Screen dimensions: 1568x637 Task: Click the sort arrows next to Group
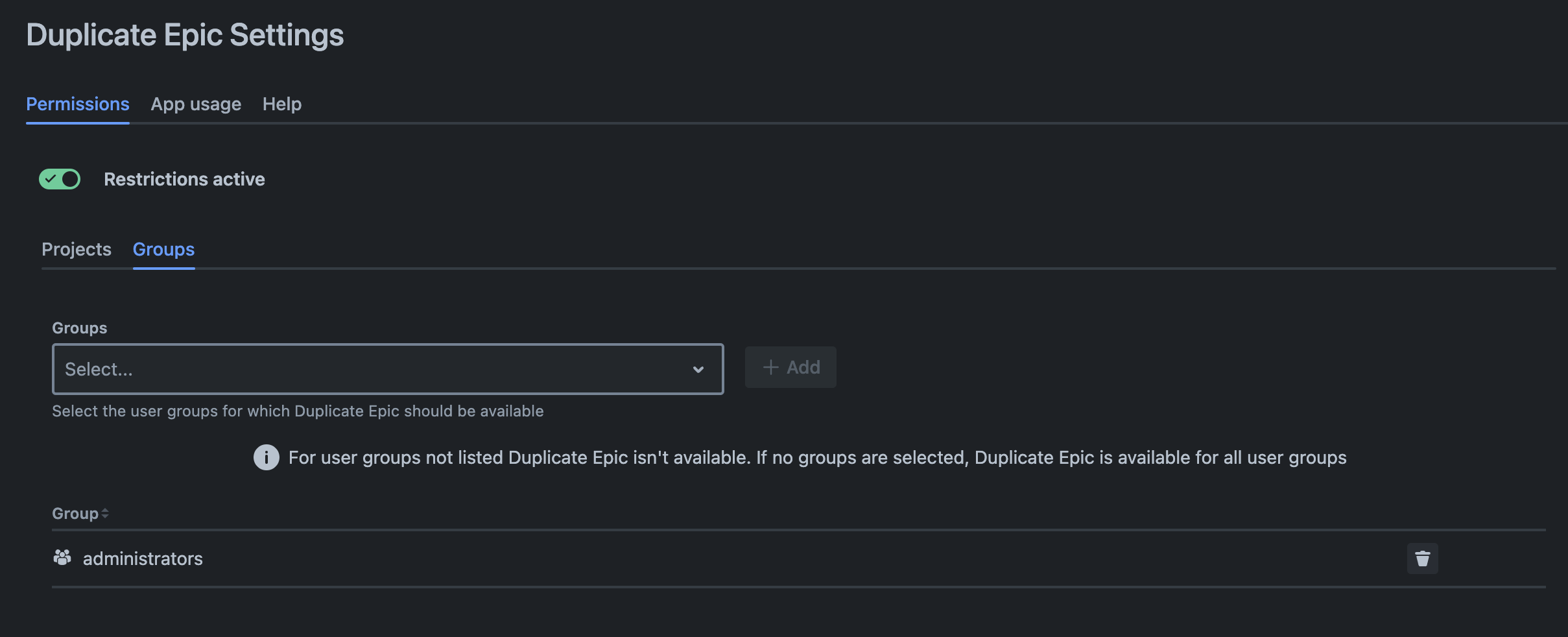pyautogui.click(x=105, y=514)
